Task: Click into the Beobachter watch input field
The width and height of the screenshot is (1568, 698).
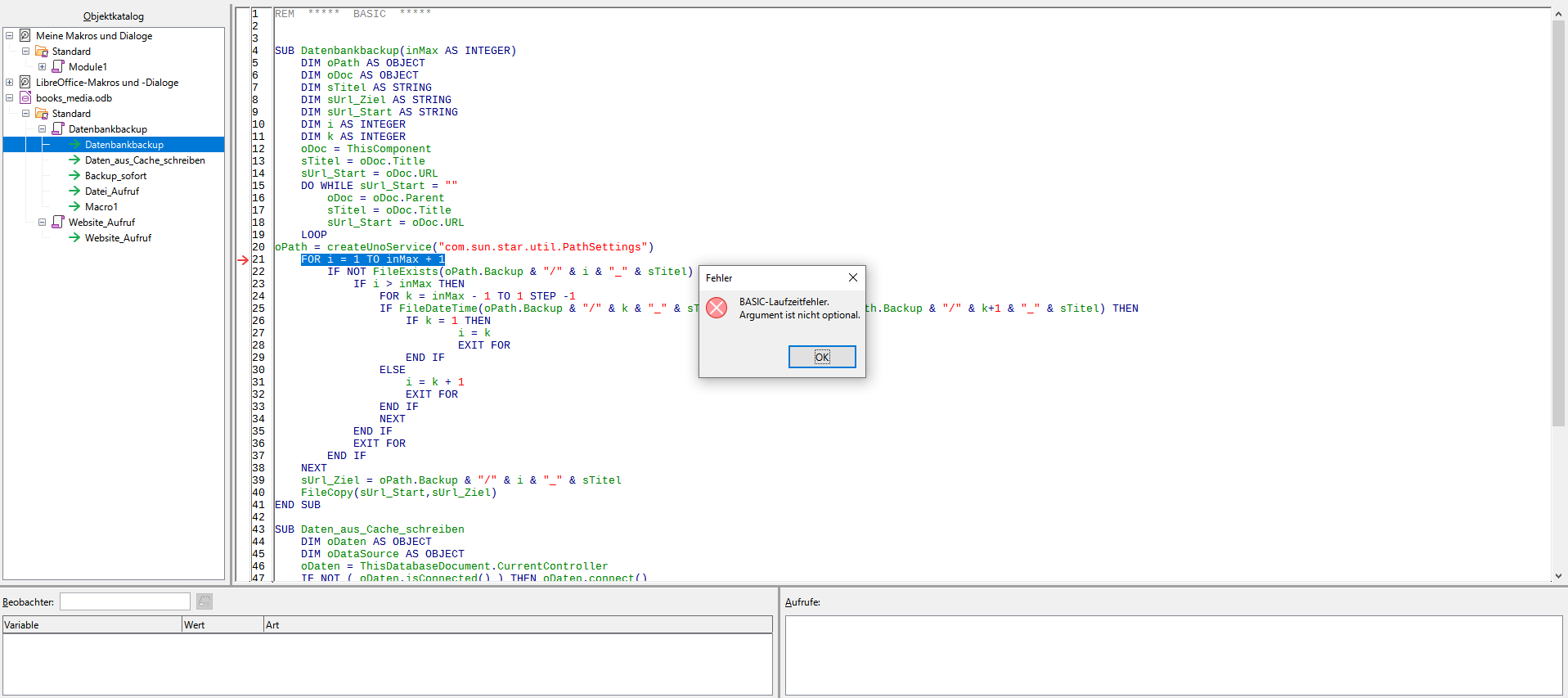Action: [125, 601]
